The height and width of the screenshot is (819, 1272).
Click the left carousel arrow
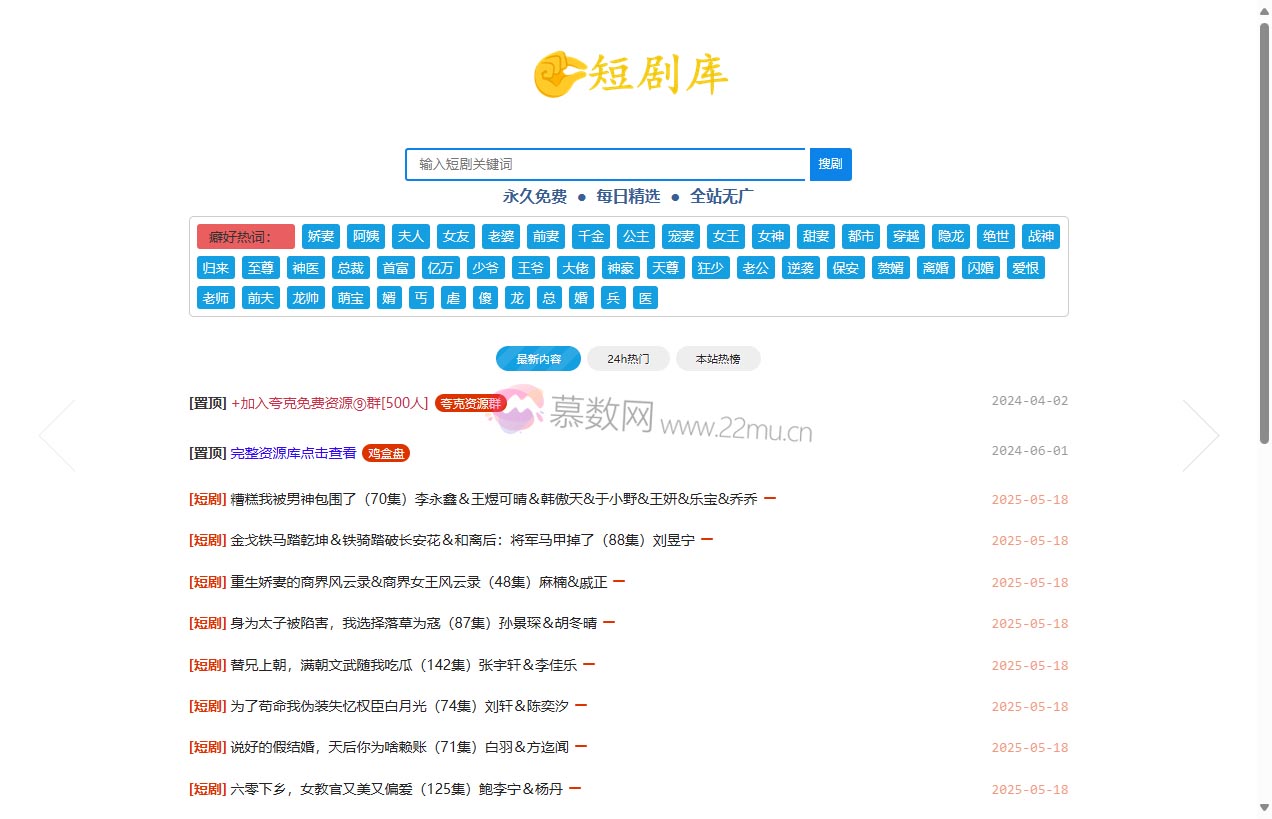click(x=57, y=435)
